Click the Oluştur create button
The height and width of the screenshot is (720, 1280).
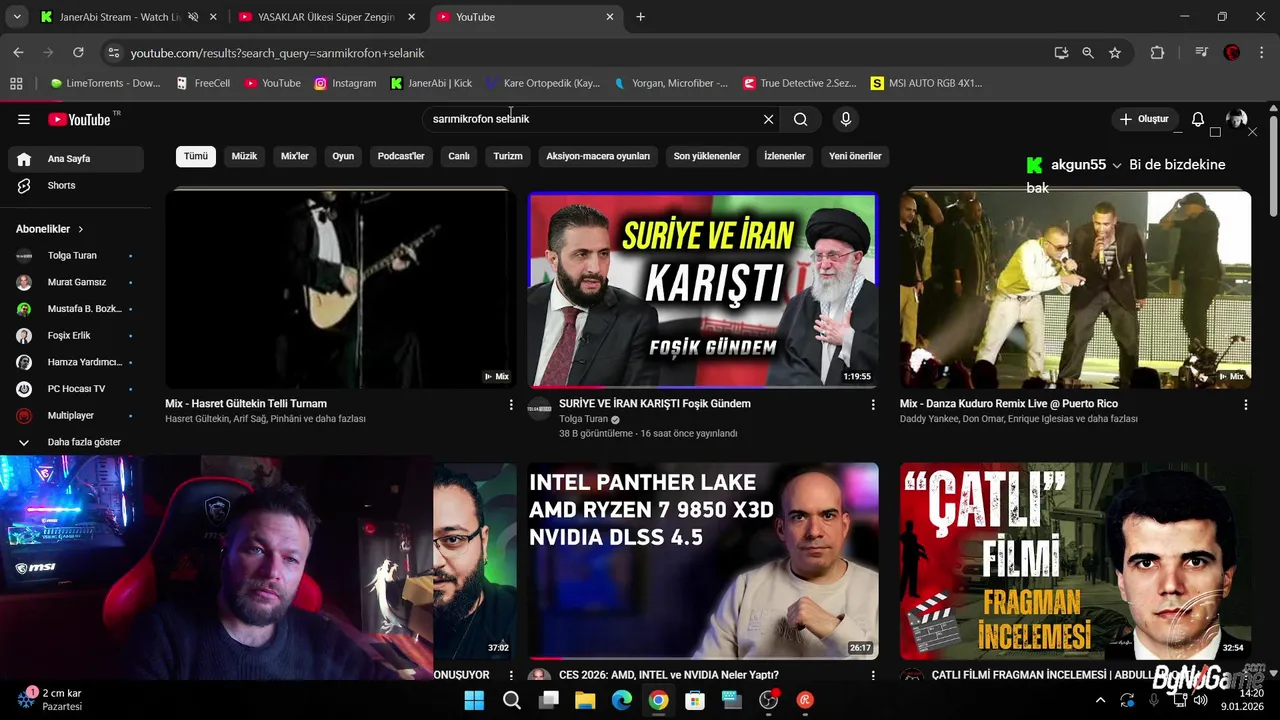1143,119
